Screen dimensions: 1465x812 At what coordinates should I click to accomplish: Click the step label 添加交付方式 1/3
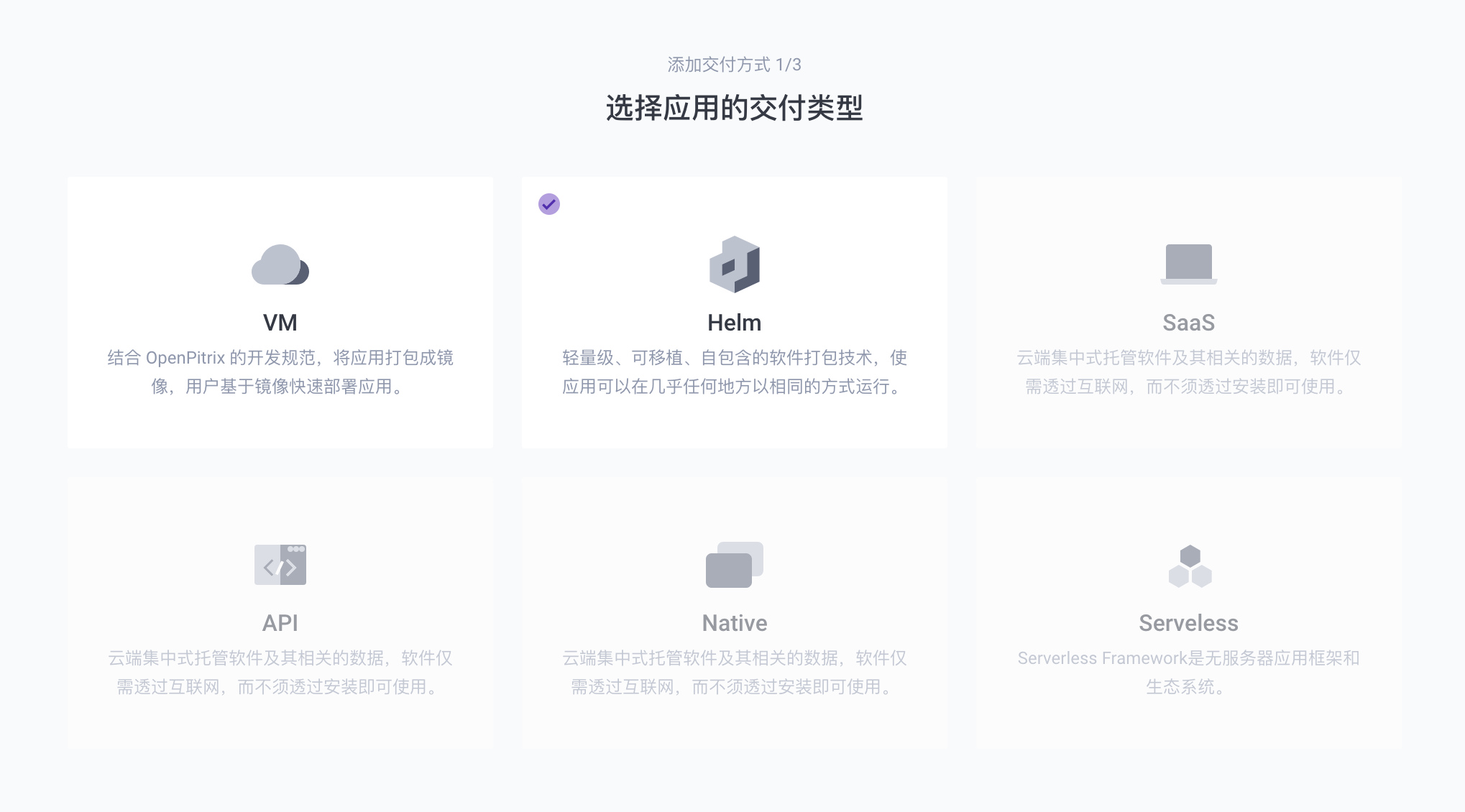[x=735, y=65]
